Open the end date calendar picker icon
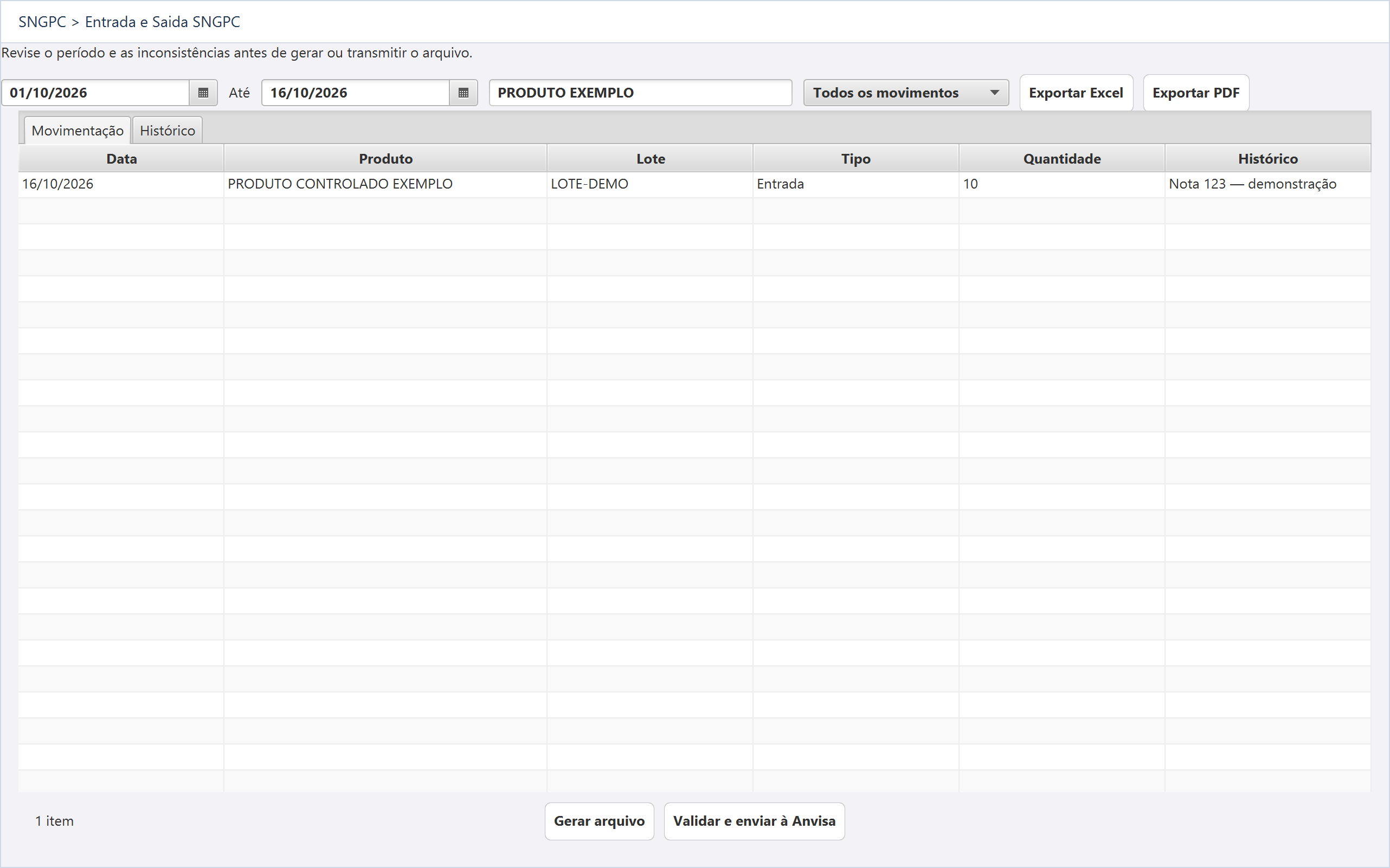Image resolution: width=1390 pixels, height=868 pixels. (x=463, y=93)
